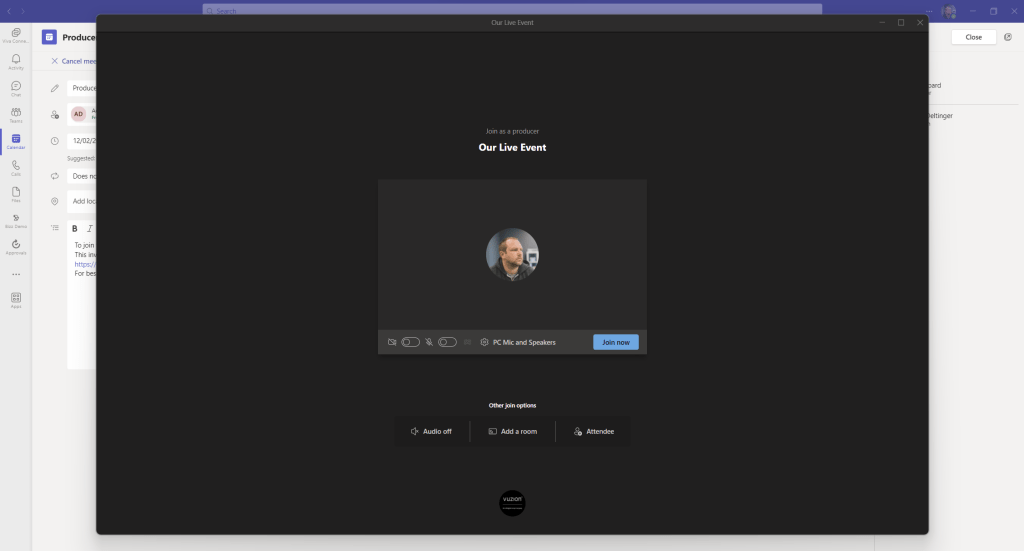
Task: Click the Join now button
Action: pyautogui.click(x=615, y=342)
